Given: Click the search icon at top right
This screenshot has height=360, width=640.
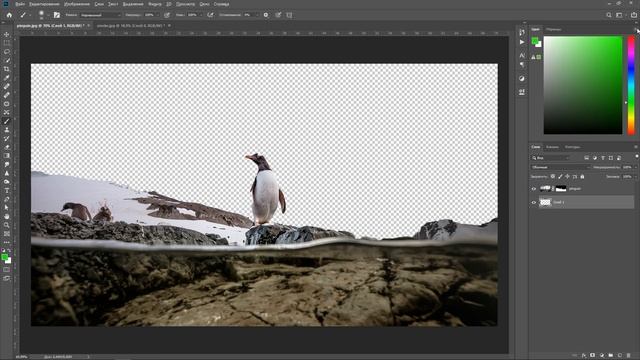Looking at the screenshot, I should click(x=609, y=15).
